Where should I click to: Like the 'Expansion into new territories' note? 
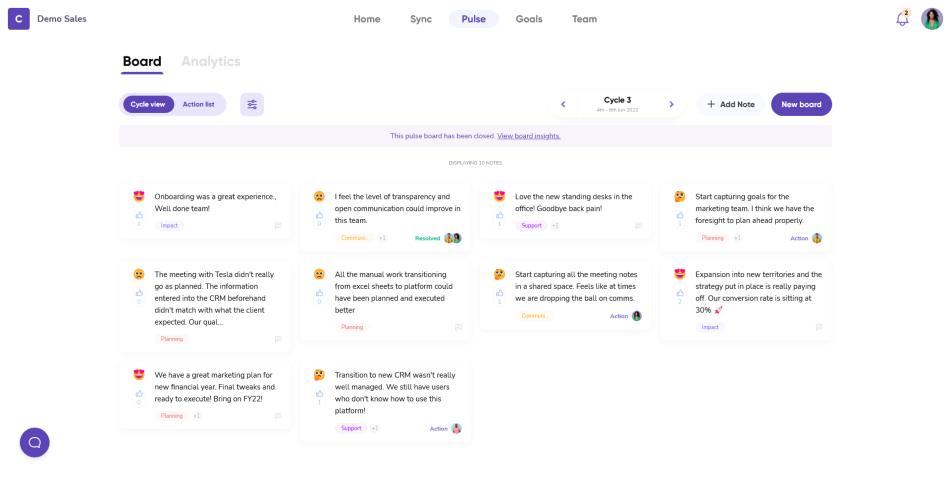pos(679,293)
